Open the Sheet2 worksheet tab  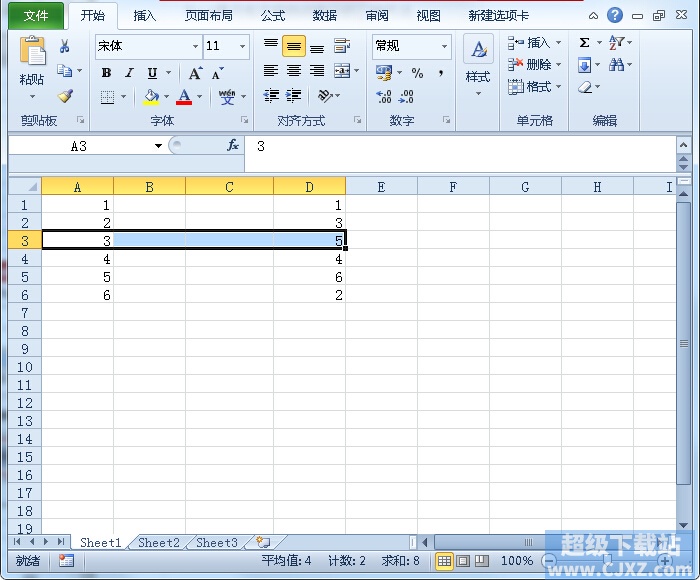click(x=159, y=542)
